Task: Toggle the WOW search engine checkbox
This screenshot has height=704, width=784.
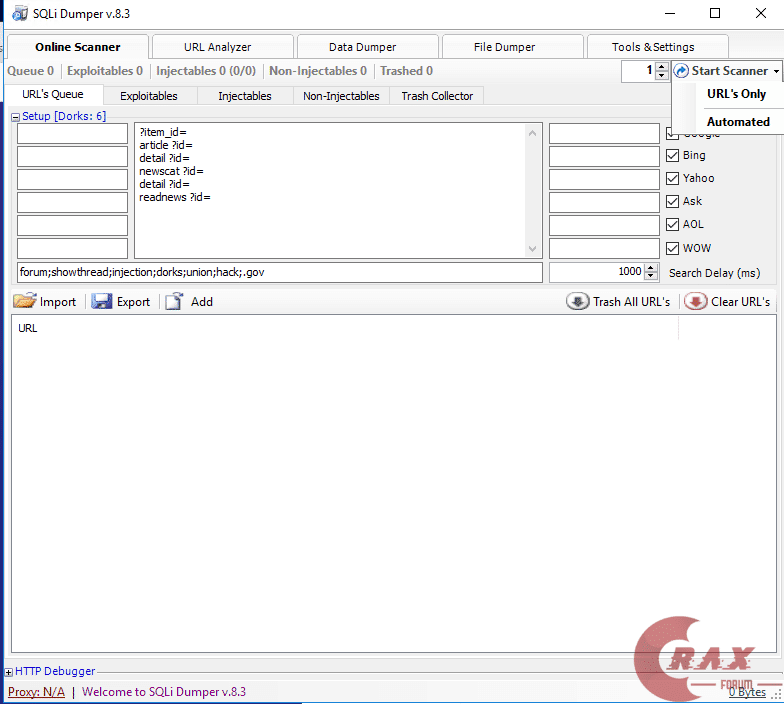Action: point(672,248)
